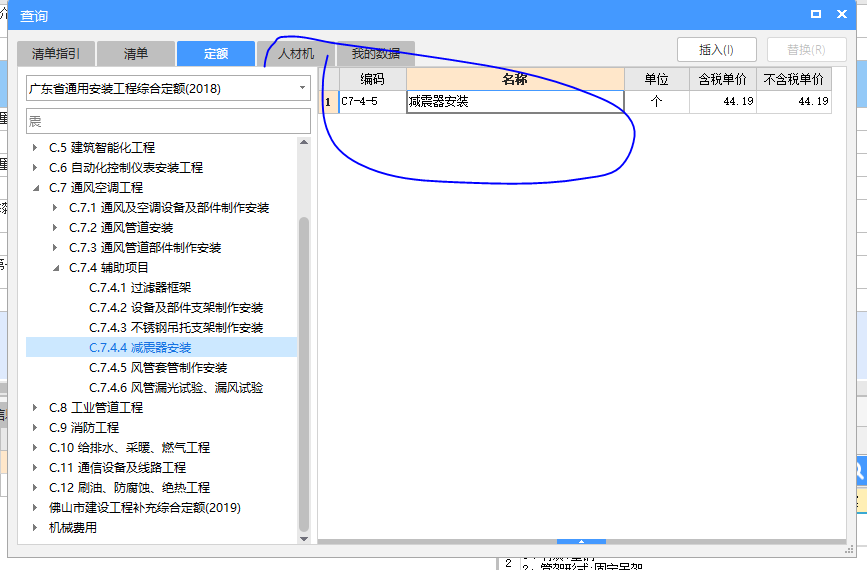Viewport: 867px width, 570px height.
Task: Select the code cell C7-4-5
Action: click(x=373, y=102)
